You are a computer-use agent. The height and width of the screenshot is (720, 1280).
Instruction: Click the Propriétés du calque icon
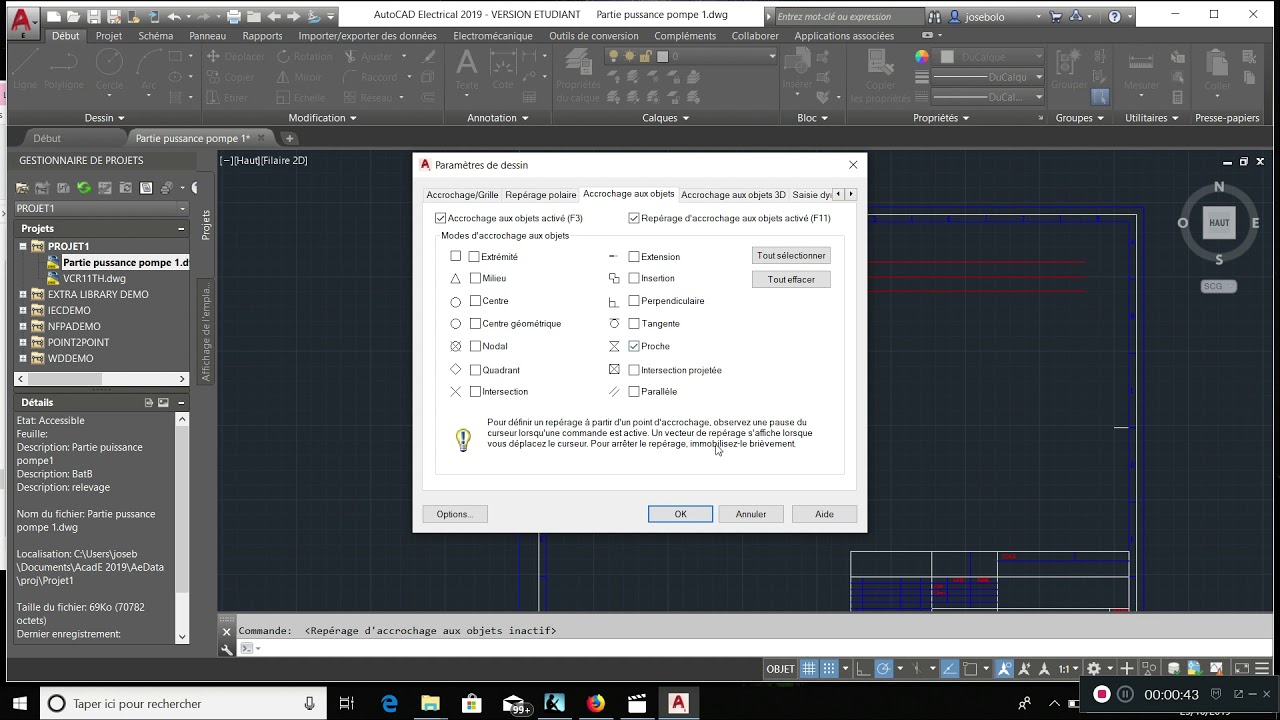577,74
